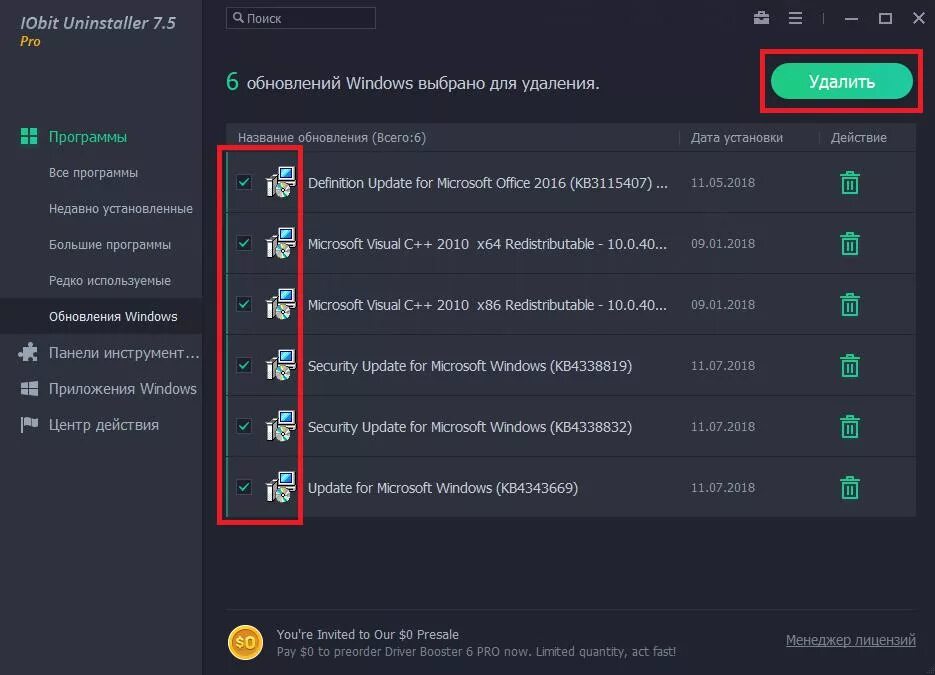This screenshot has width=935, height=675.
Task: Click the Действие column header
Action: (x=858, y=137)
